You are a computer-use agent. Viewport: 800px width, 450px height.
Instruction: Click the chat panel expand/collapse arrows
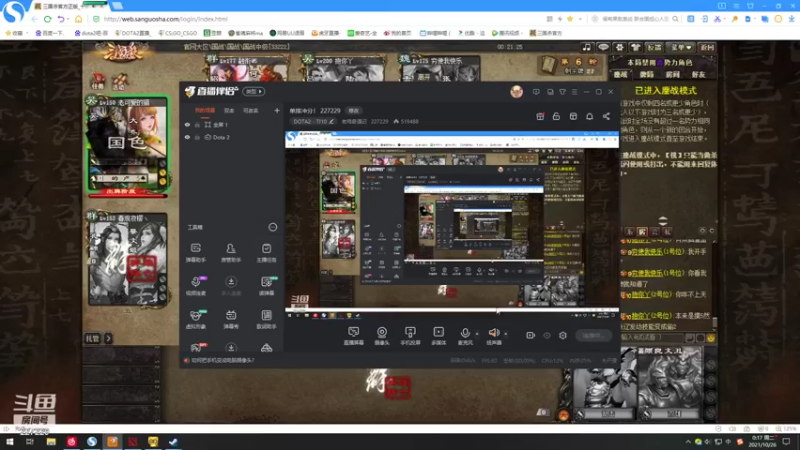[x=663, y=220]
